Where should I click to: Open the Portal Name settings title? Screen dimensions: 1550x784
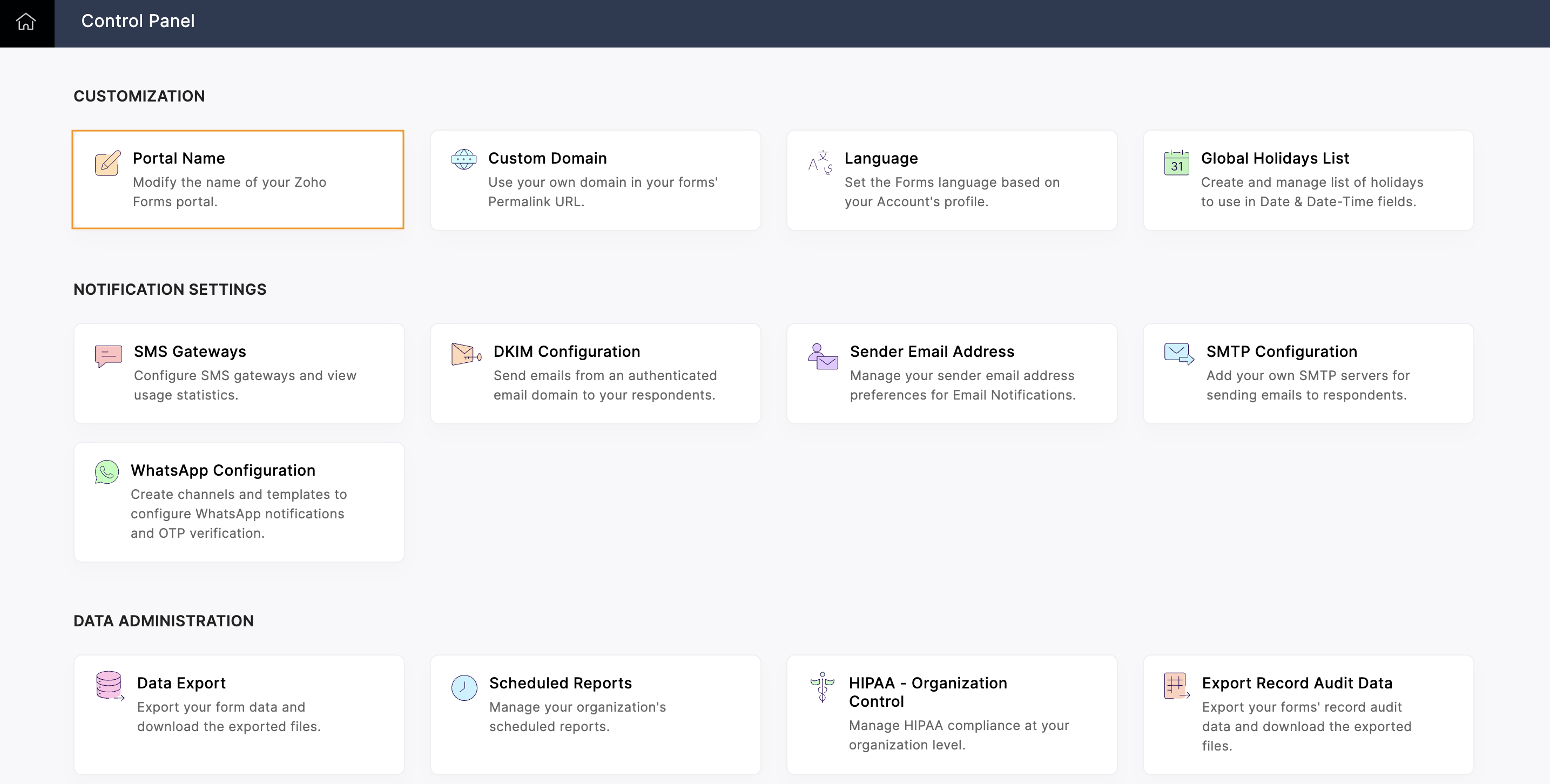tap(179, 158)
